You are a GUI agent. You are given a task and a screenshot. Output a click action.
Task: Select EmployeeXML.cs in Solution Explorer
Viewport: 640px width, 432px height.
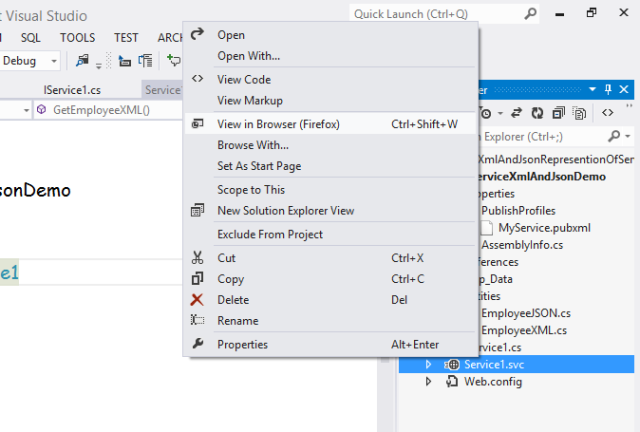pyautogui.click(x=524, y=330)
